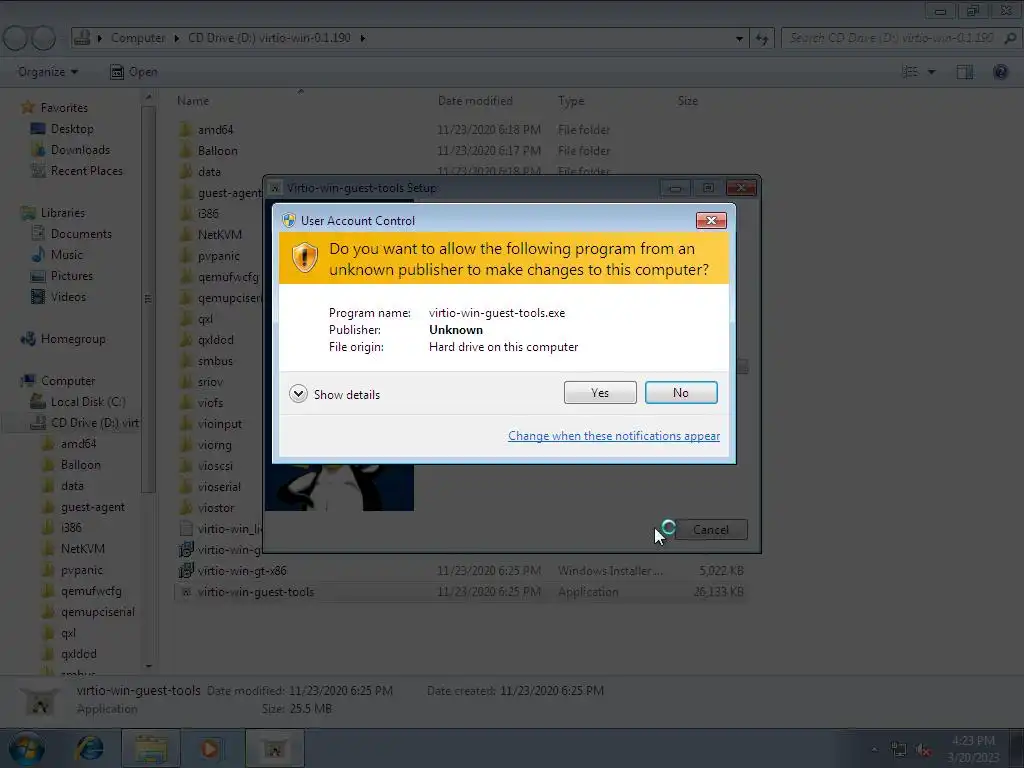This screenshot has height=768, width=1024.
Task: Select viostor folder in file list
Action: (216, 507)
